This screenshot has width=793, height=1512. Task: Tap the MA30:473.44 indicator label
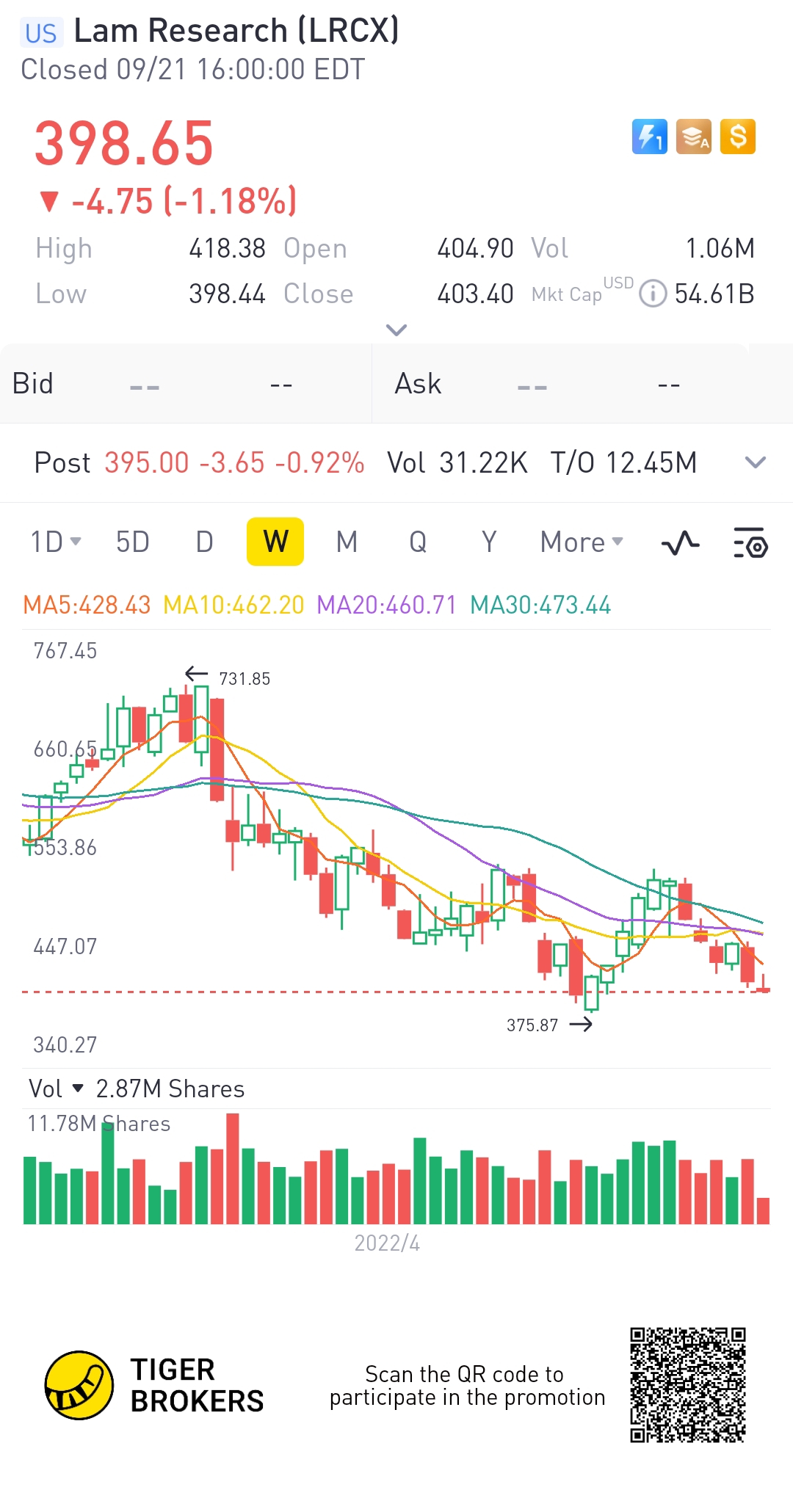click(540, 606)
